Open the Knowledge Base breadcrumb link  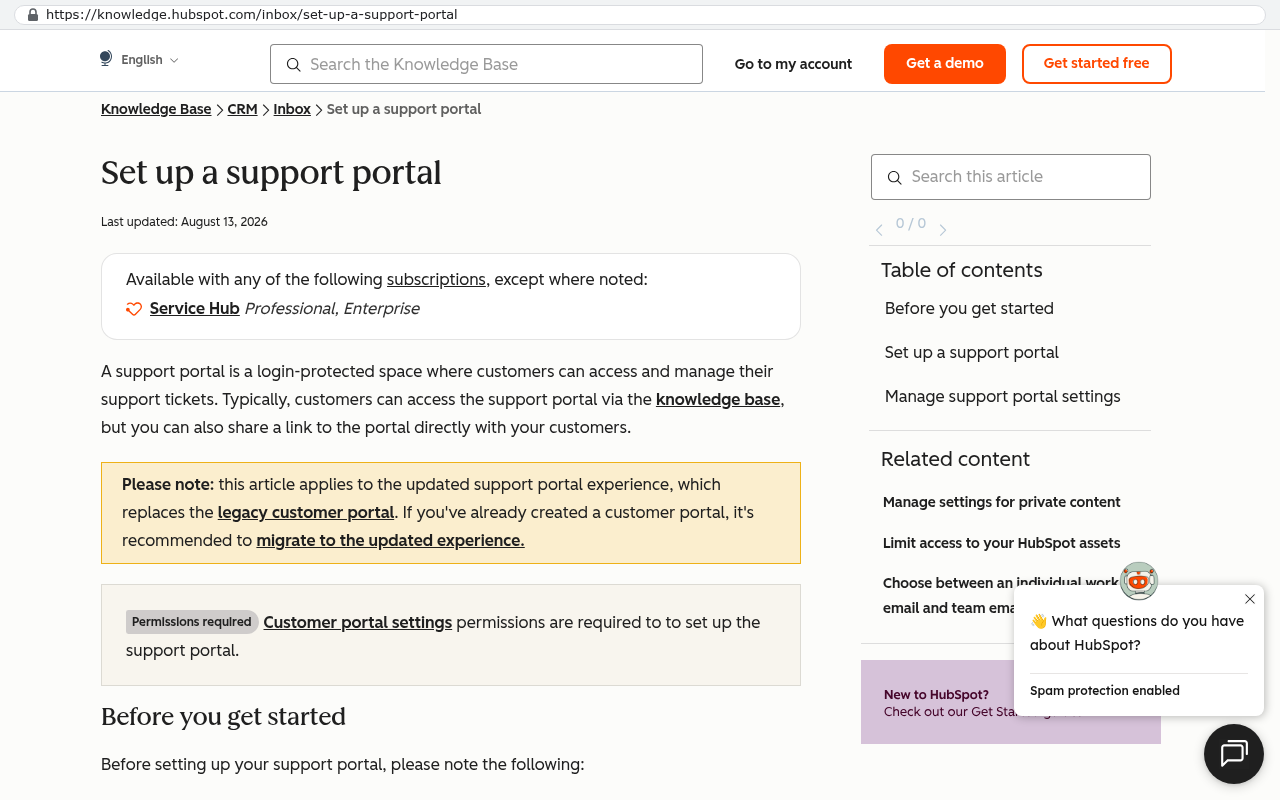156,109
